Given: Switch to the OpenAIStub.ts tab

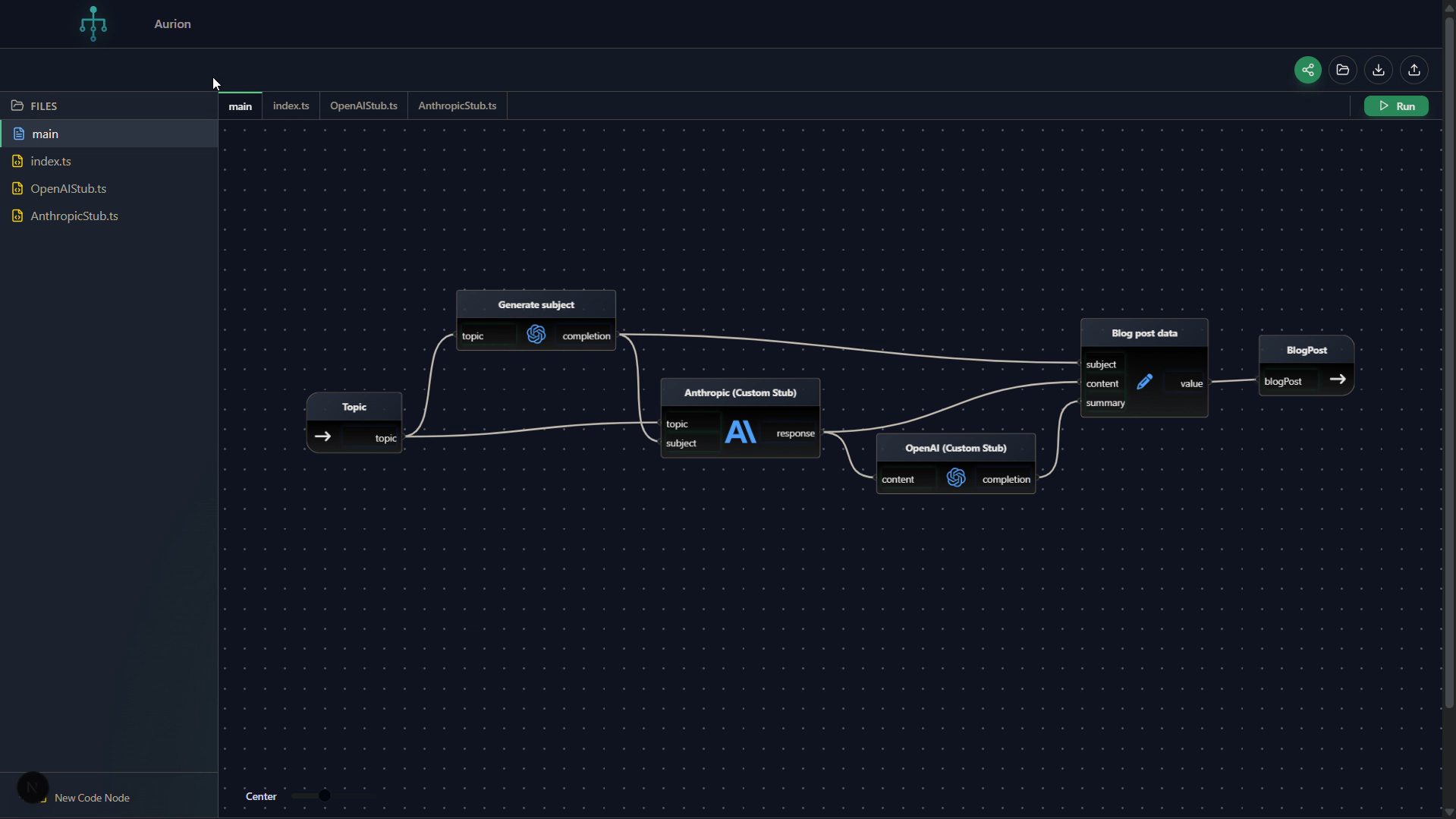Looking at the screenshot, I should coord(363,106).
